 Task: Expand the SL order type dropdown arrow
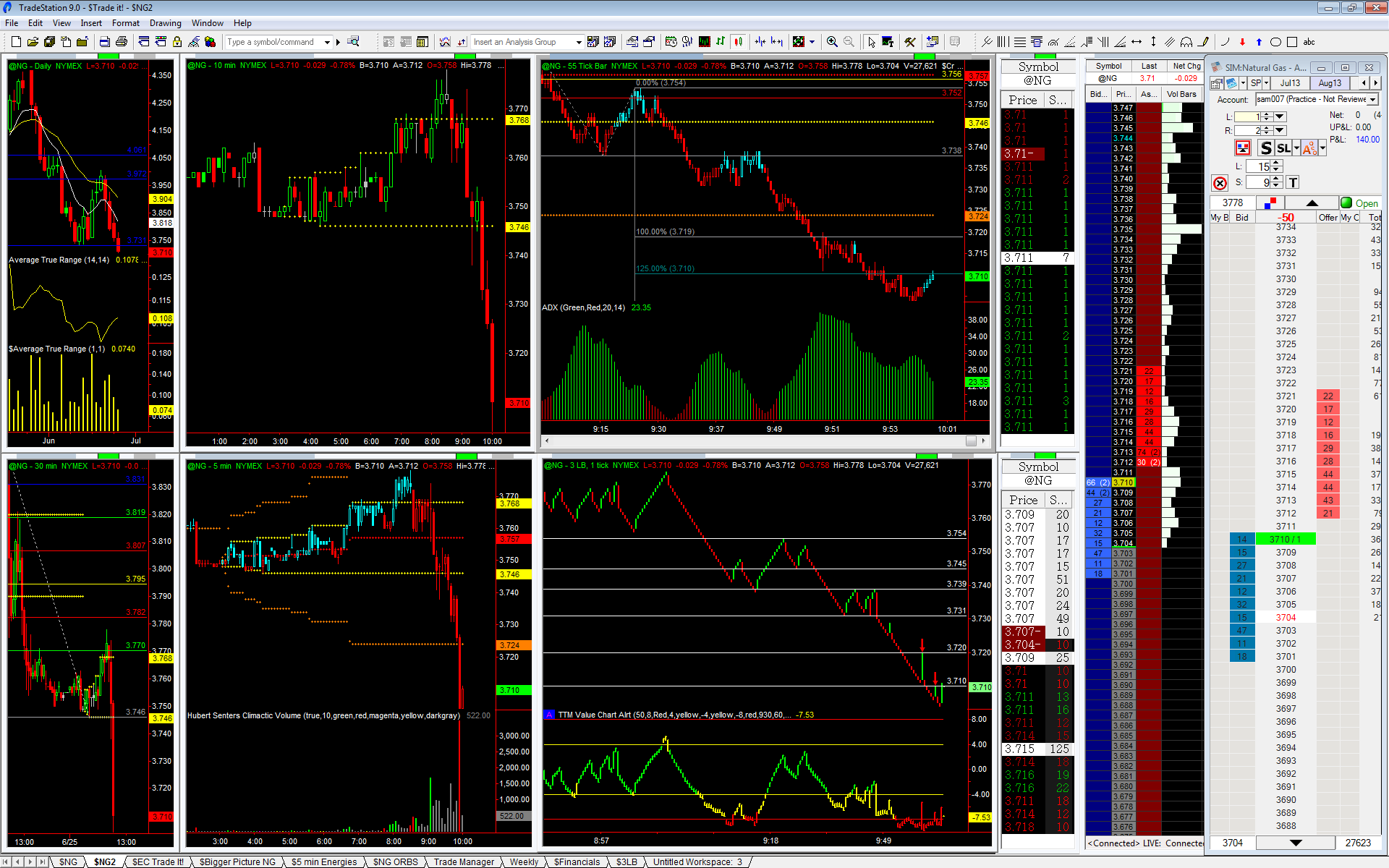click(x=1296, y=148)
